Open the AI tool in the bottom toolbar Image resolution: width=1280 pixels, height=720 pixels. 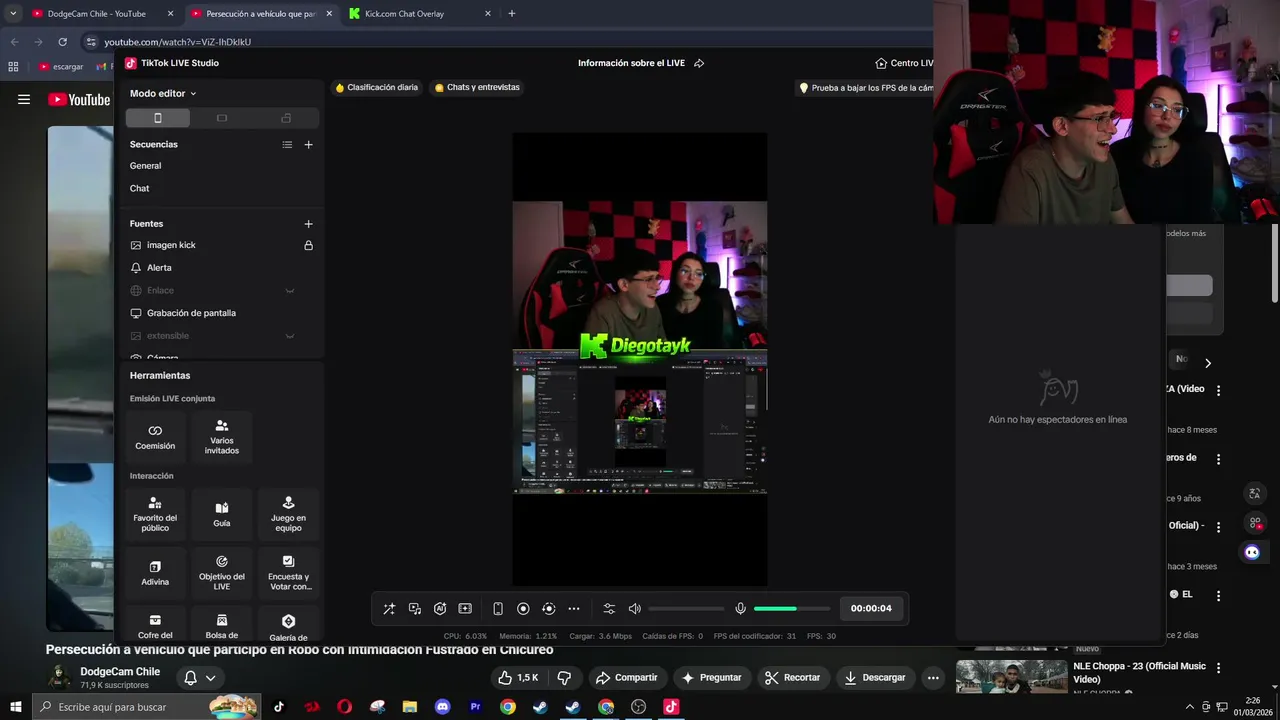[x=440, y=608]
